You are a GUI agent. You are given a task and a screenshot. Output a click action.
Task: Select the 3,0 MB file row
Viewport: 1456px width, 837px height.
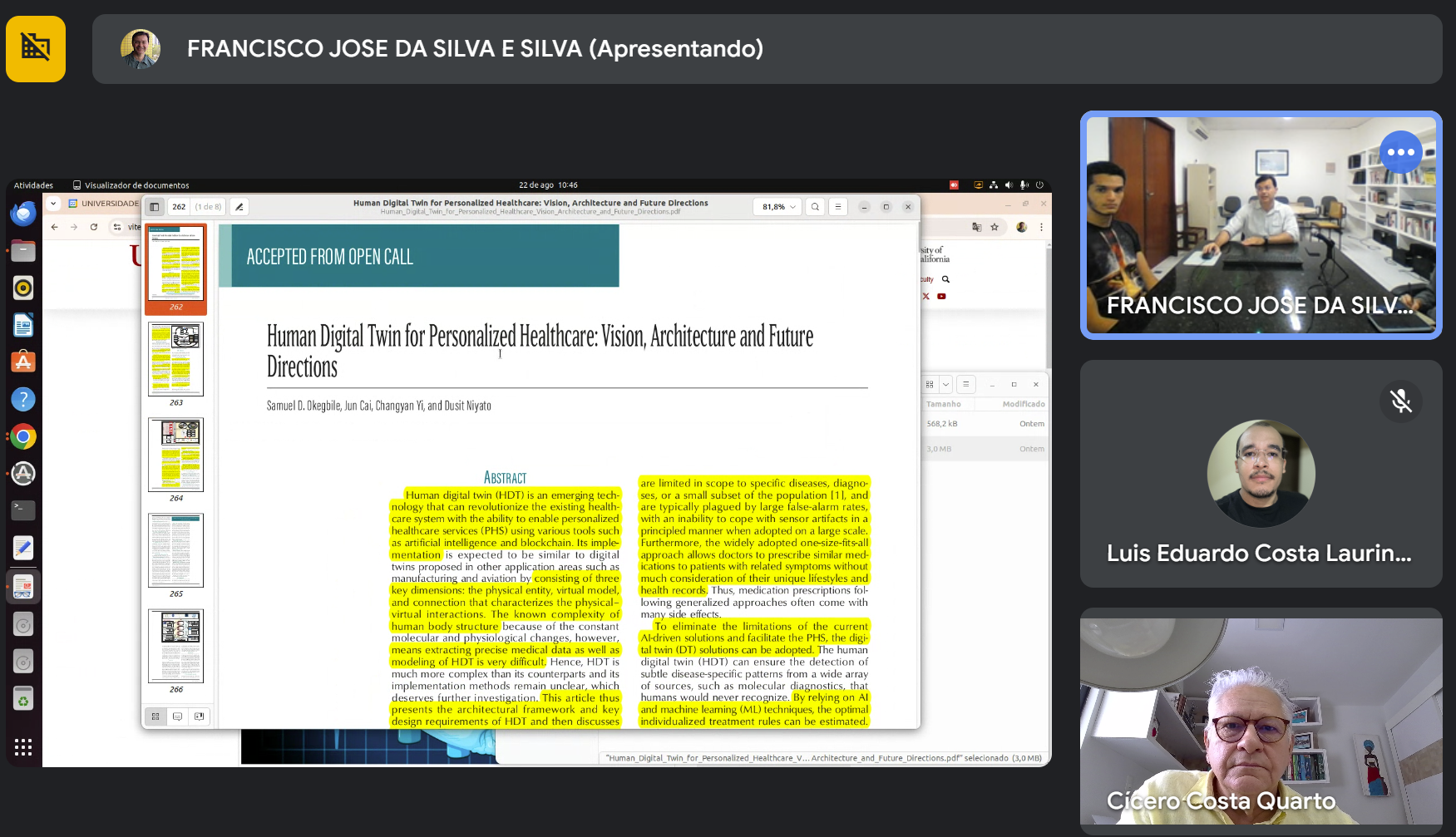(985, 449)
